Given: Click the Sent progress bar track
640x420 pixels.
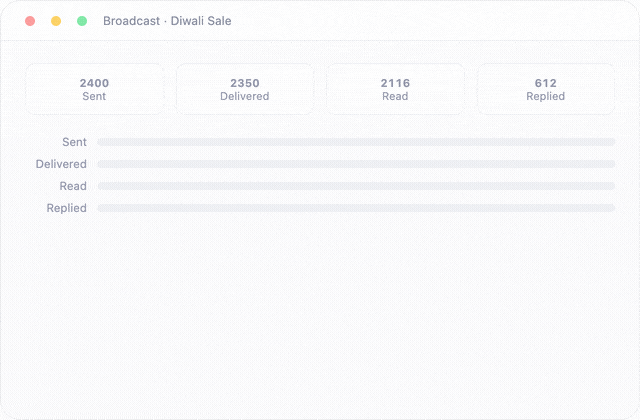Looking at the screenshot, I should click(356, 142).
